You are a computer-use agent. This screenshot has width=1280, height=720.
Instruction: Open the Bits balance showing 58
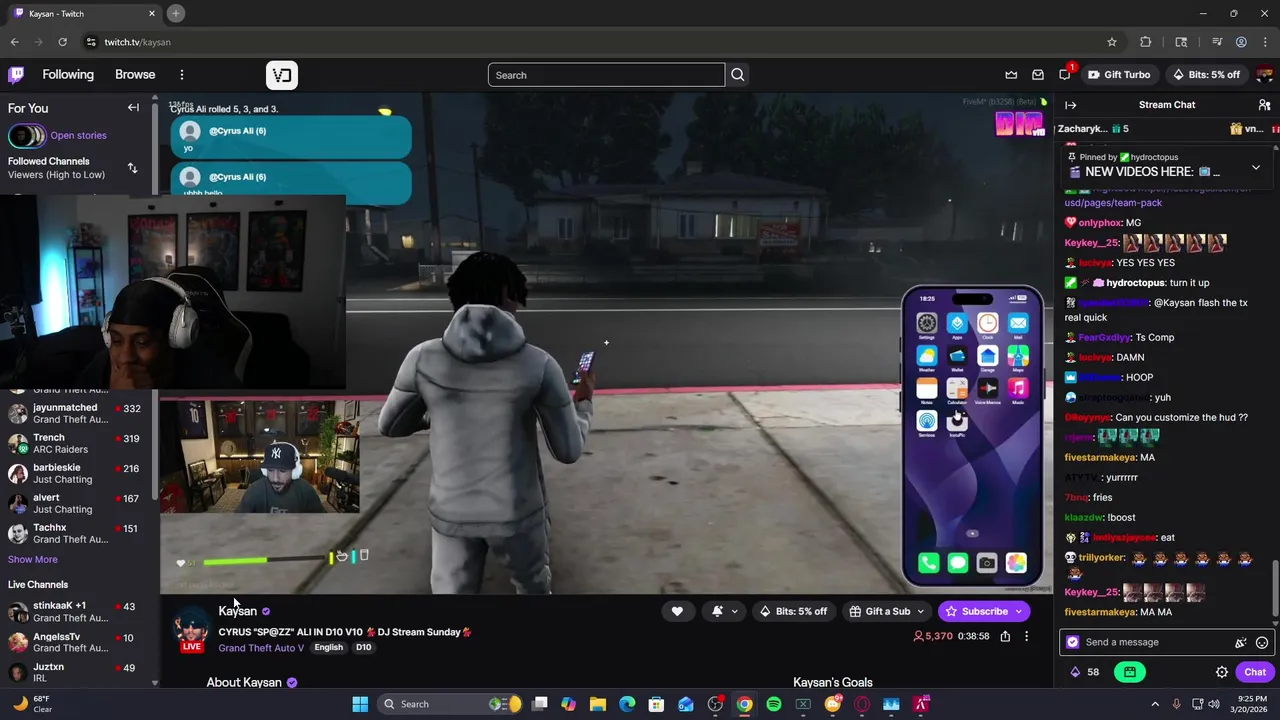(1084, 672)
